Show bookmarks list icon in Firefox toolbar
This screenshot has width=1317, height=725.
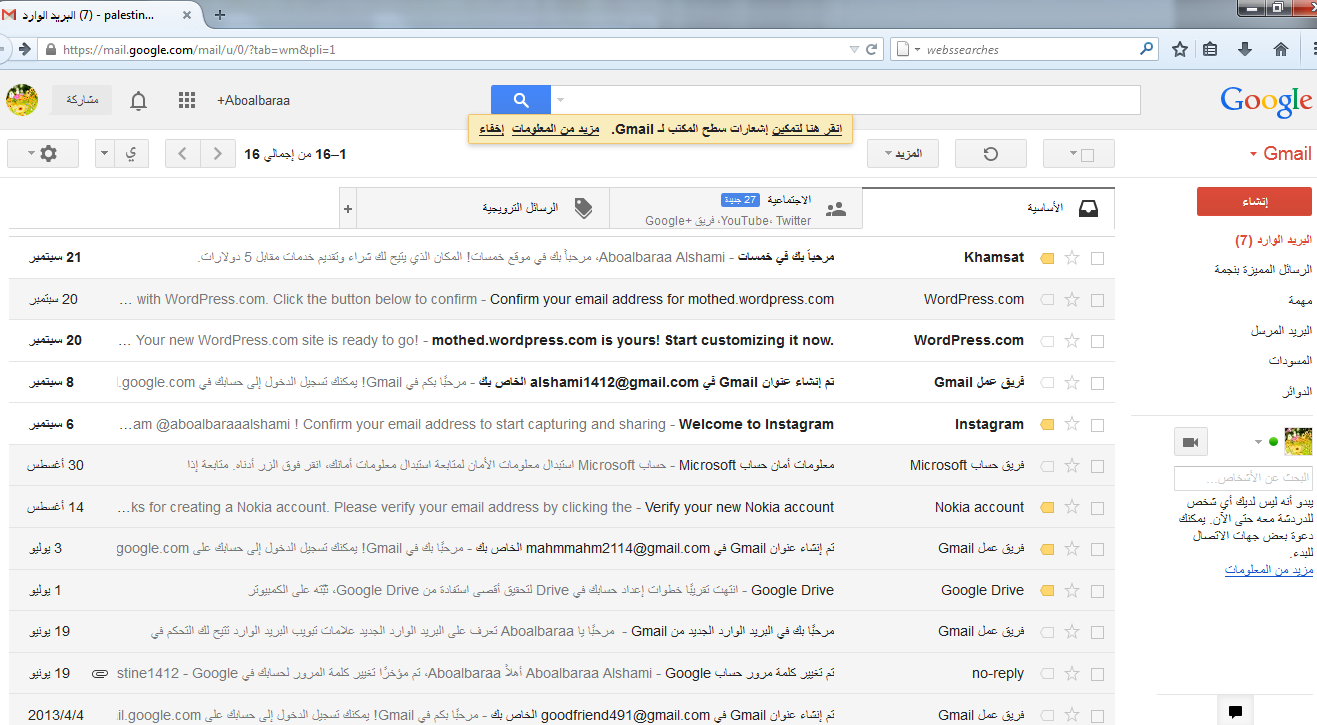coord(1210,49)
